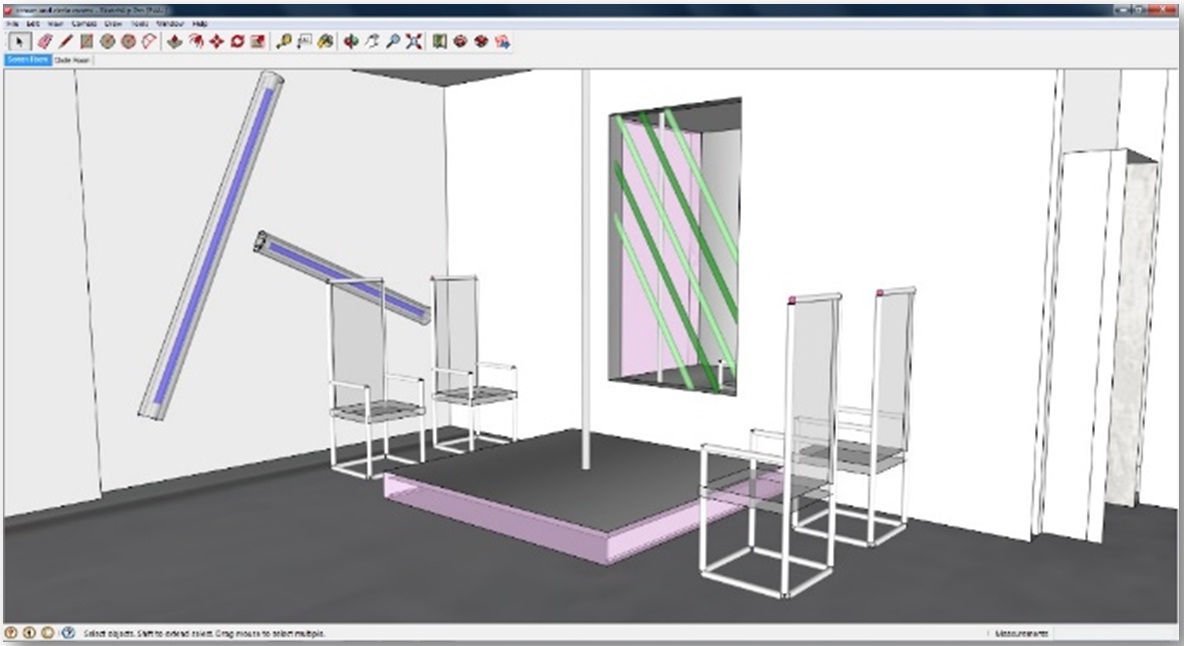Viewport: 1184px width, 646px height.
Task: Click the Text label tool
Action: (305, 42)
